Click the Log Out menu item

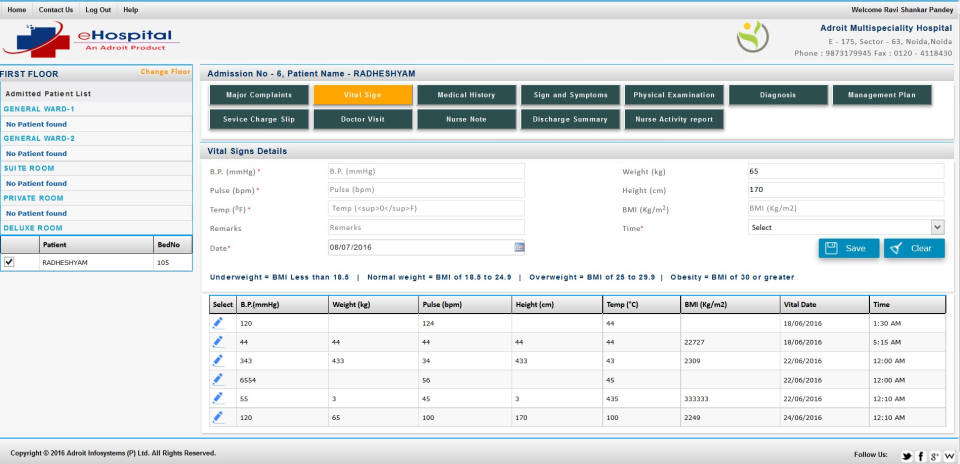(98, 9)
